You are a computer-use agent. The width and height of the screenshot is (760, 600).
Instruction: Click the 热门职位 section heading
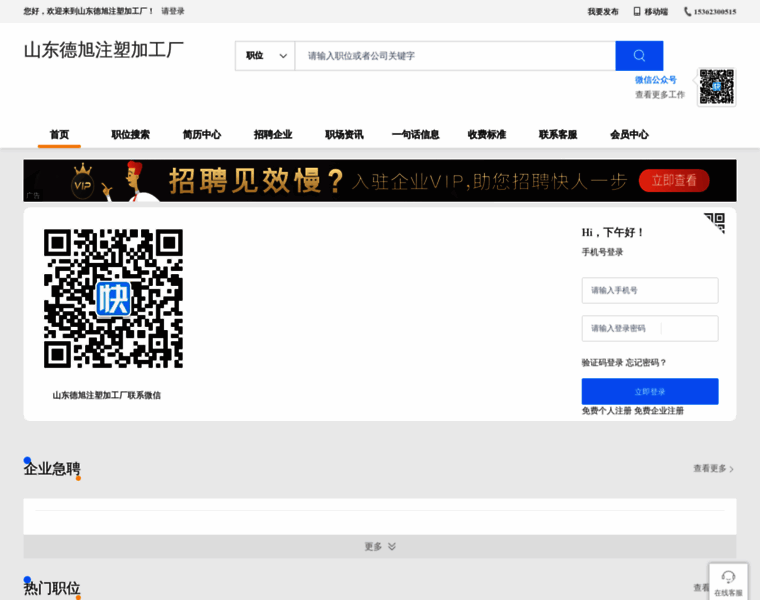tap(52, 588)
